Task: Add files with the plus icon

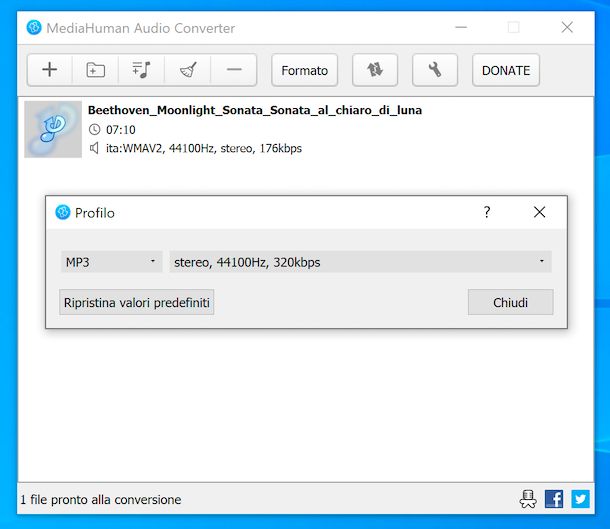Action: (49, 70)
